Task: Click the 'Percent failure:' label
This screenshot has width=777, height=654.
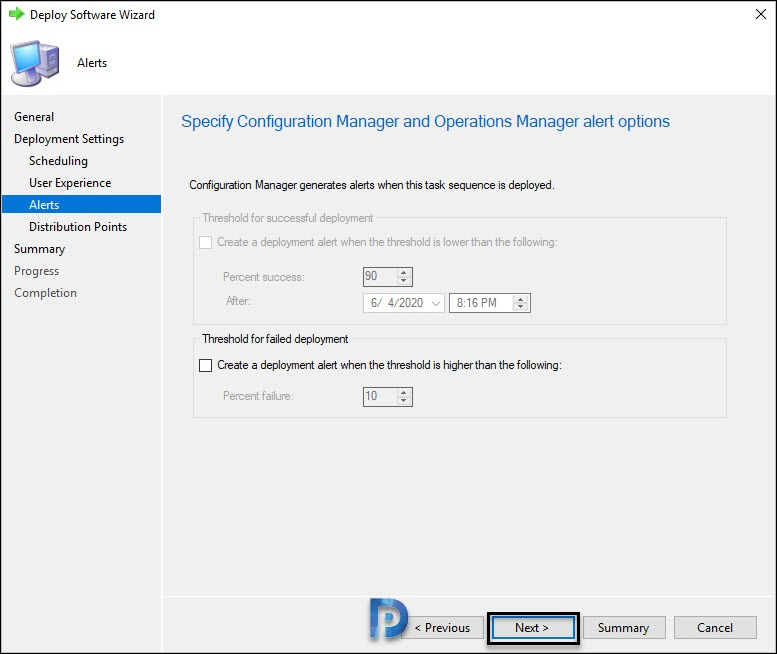Action: pos(258,396)
